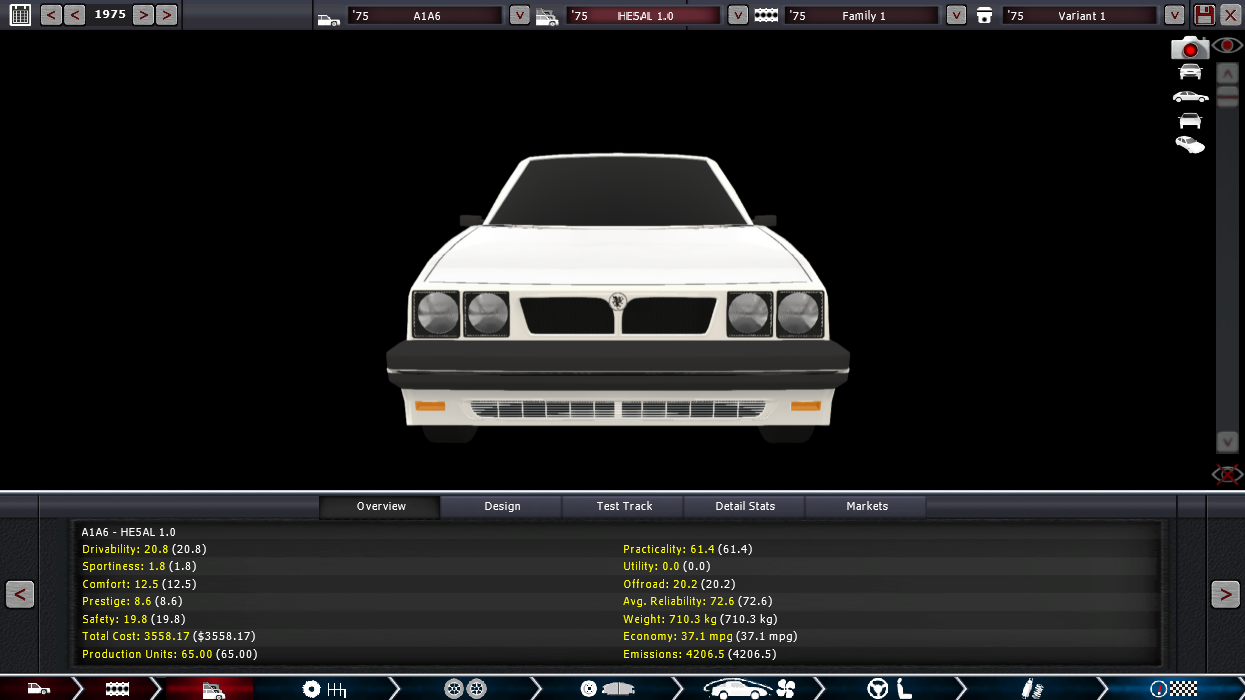The width and height of the screenshot is (1245, 700).
Task: Expand the A1A6 model dropdown
Action: coord(519,15)
